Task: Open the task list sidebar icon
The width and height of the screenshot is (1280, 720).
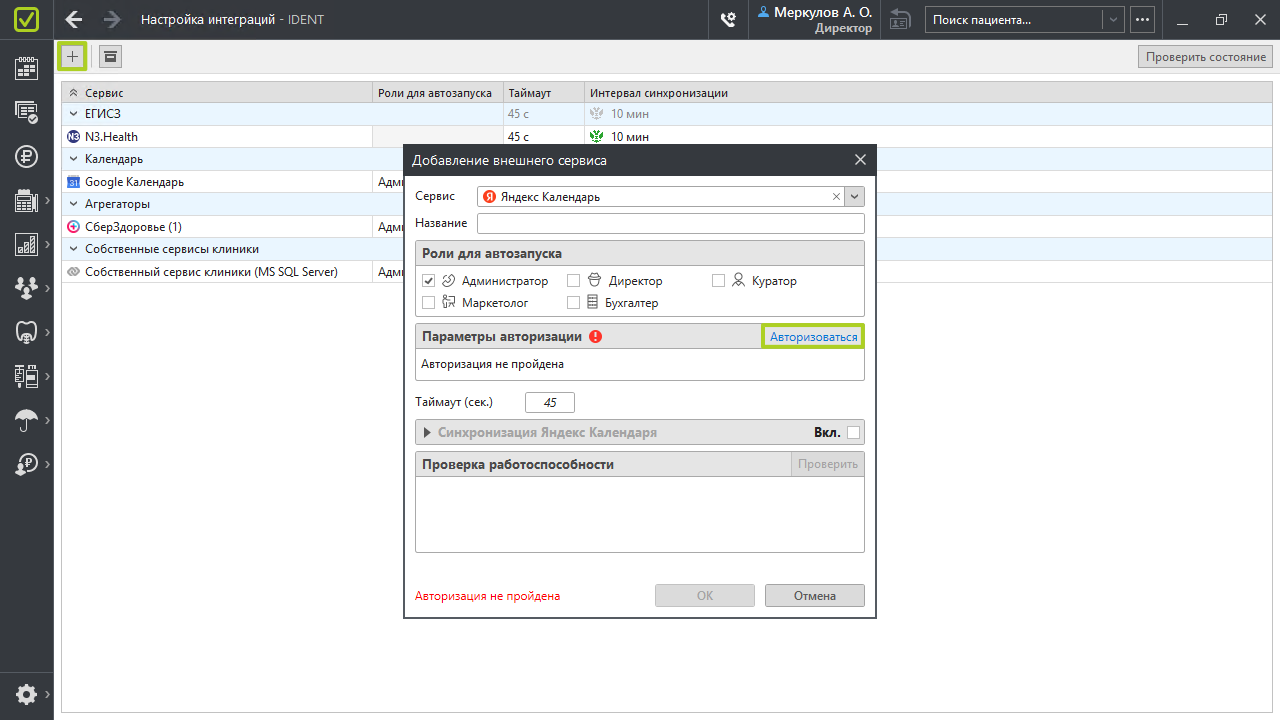Action: click(x=26, y=112)
